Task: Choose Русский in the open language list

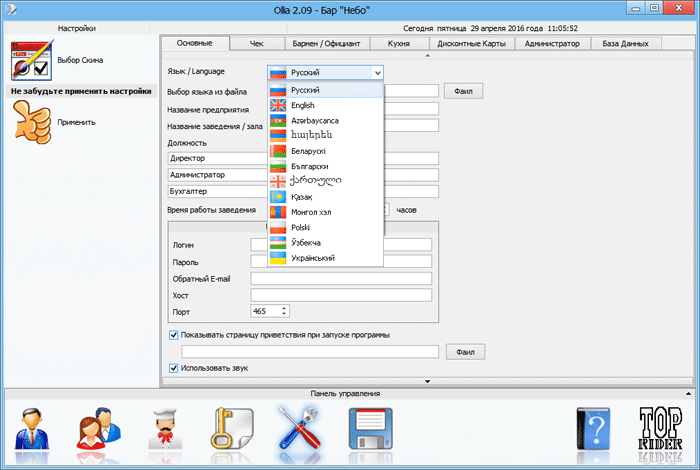Action: pos(325,90)
